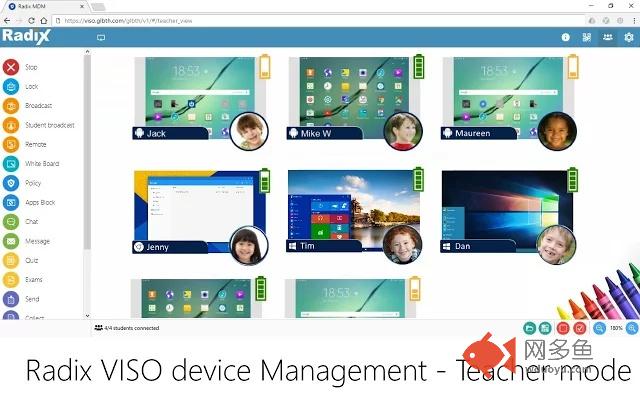The width and height of the screenshot is (640, 400).
Task: Click Mike W's green battery indicator
Action: pos(419,67)
